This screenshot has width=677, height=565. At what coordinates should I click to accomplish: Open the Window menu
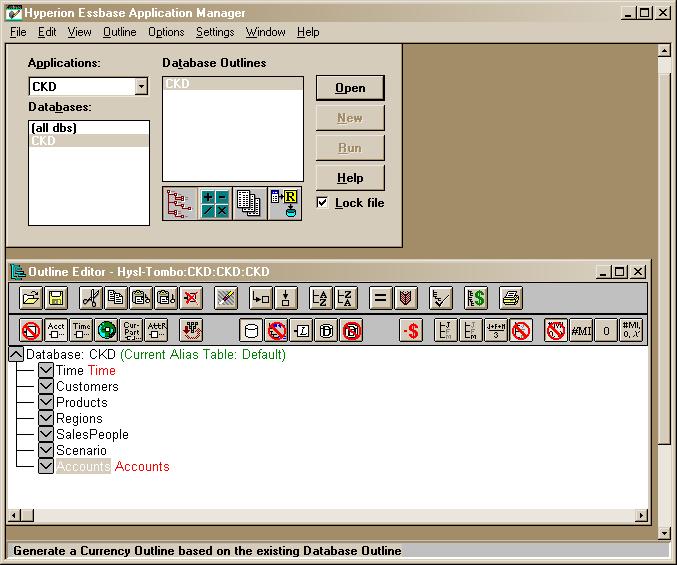point(266,32)
